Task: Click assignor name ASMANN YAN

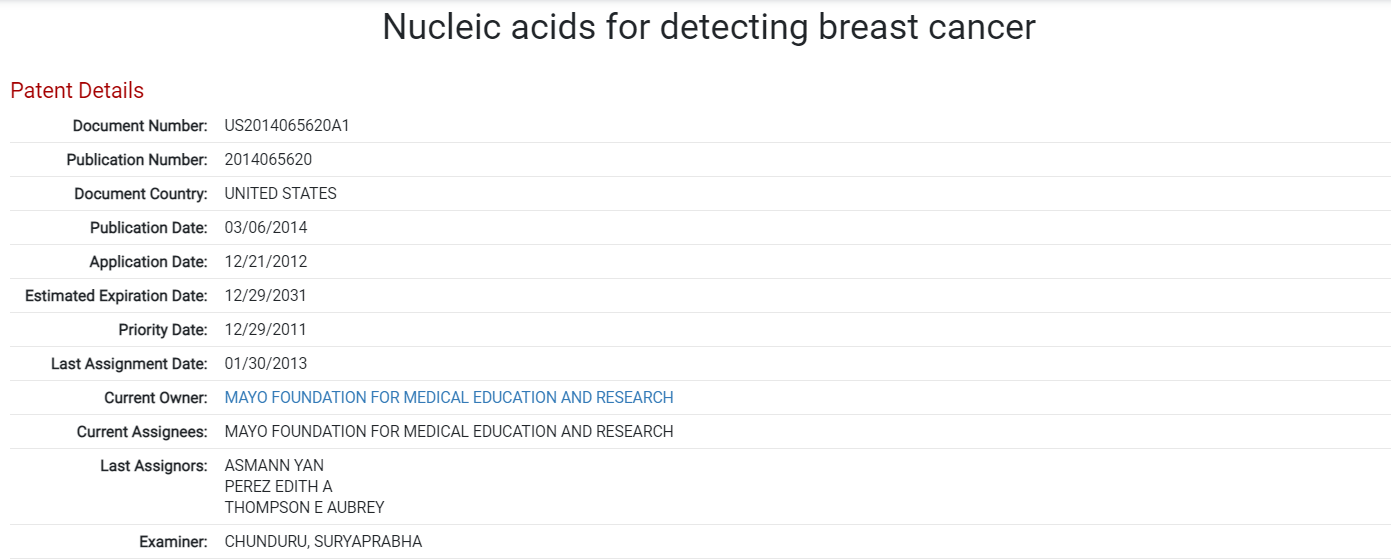Action: [x=274, y=466]
